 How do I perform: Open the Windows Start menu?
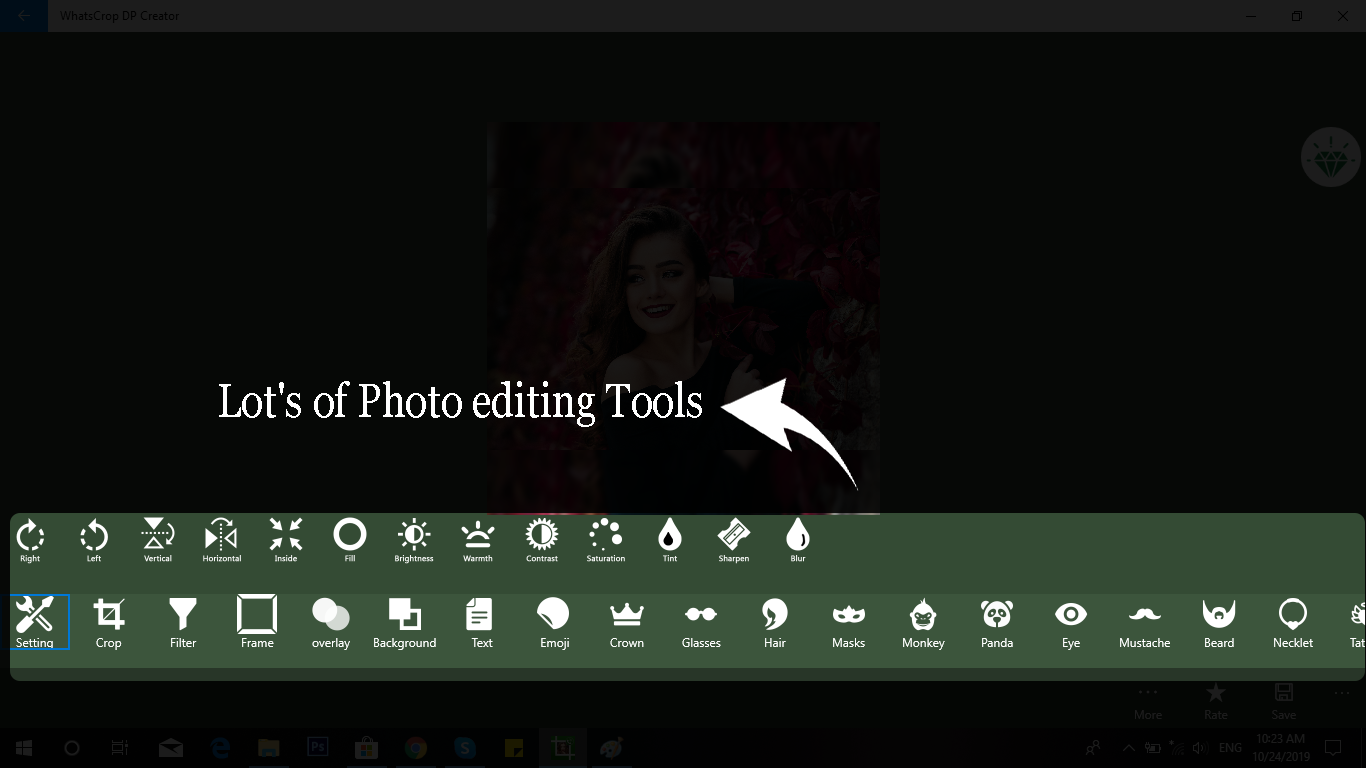pyautogui.click(x=24, y=747)
